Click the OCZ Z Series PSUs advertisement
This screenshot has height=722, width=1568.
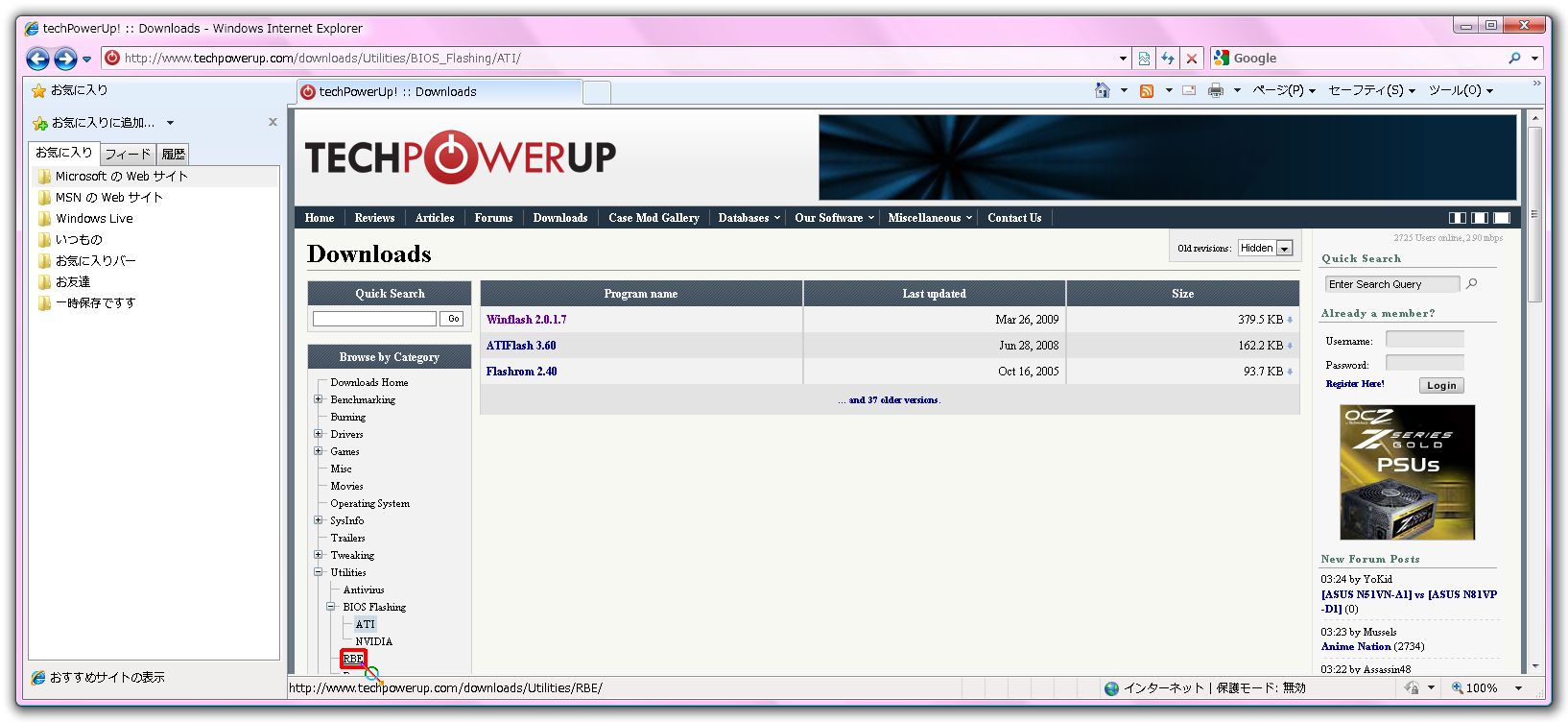point(1407,472)
